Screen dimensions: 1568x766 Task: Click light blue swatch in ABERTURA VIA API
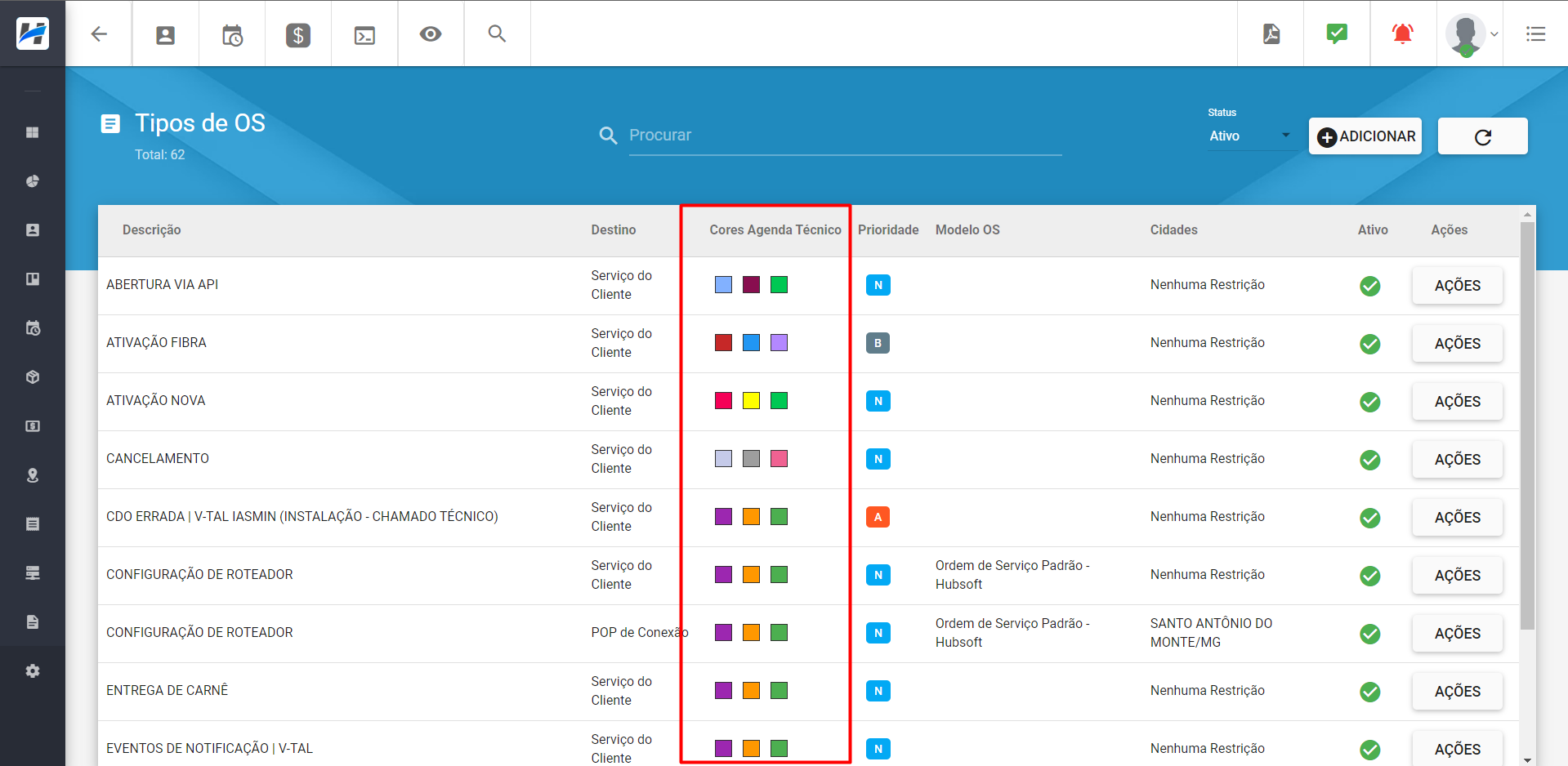pos(723,284)
